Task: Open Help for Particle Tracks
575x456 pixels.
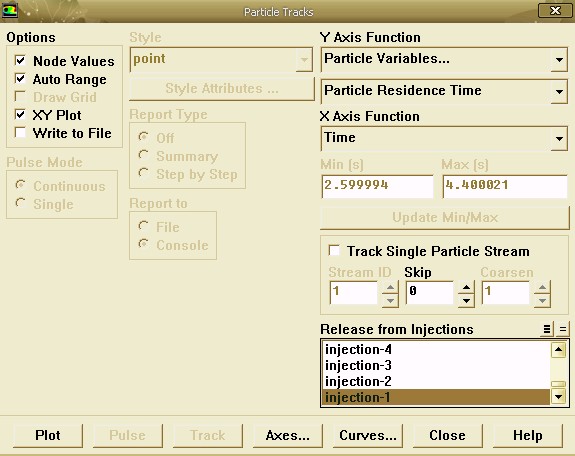Action: 528,435
